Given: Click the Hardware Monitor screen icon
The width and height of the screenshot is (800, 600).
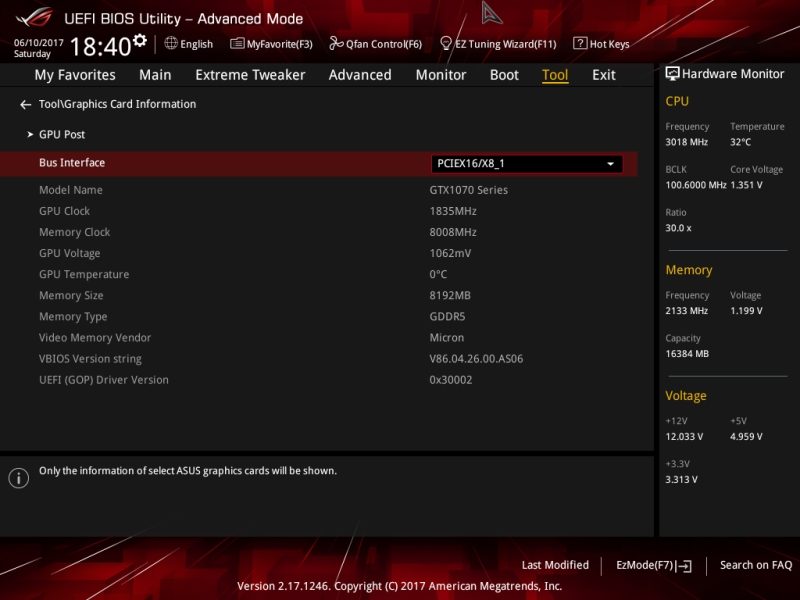Looking at the screenshot, I should coord(672,74).
